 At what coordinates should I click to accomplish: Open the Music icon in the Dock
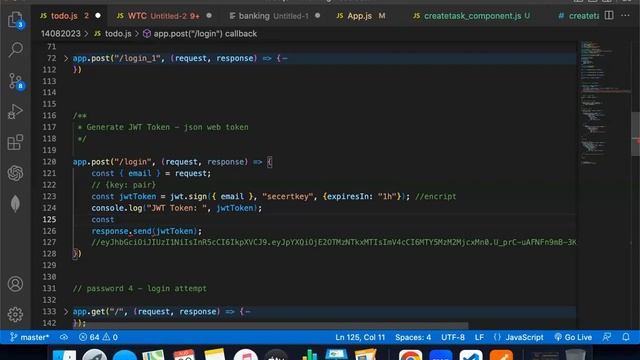[x=245, y=355]
